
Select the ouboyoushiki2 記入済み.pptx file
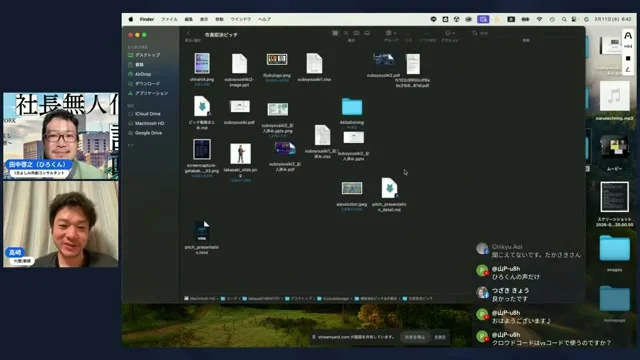tap(353, 145)
